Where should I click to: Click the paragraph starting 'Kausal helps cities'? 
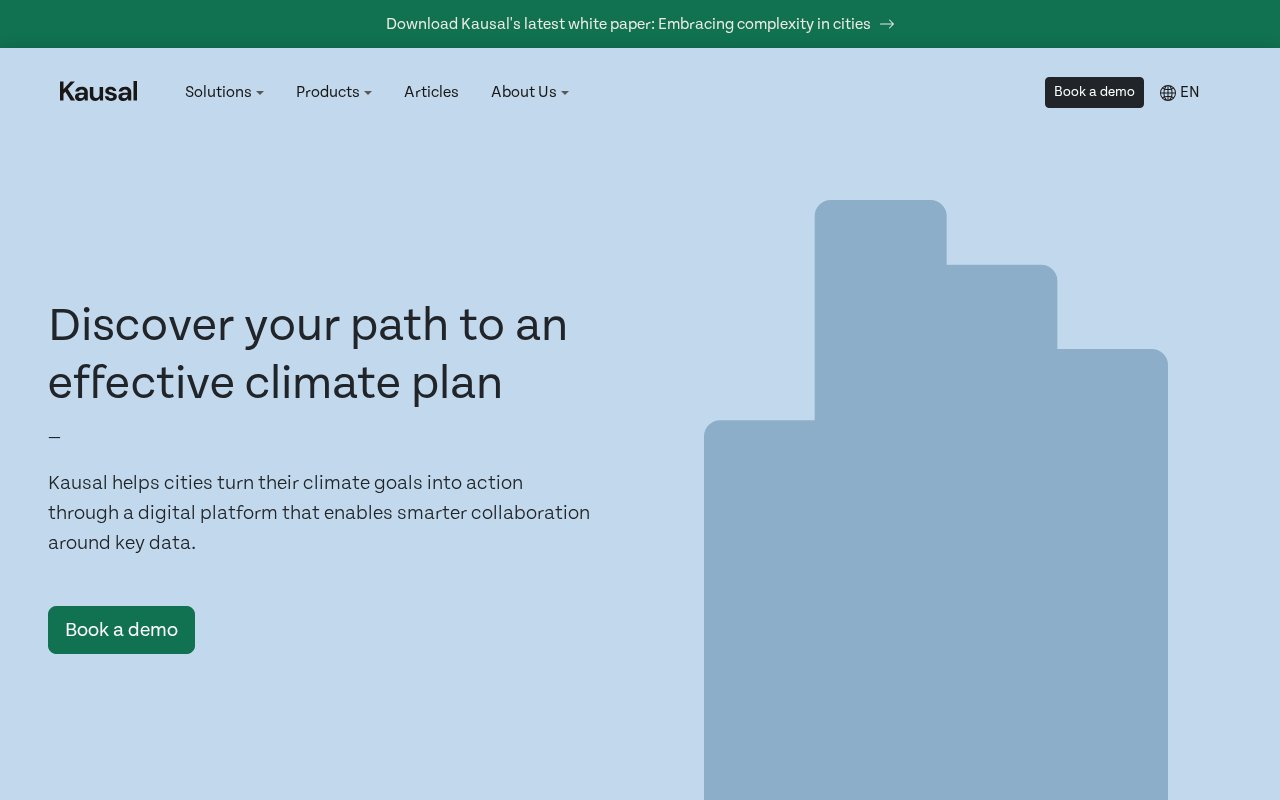pyautogui.click(x=319, y=513)
